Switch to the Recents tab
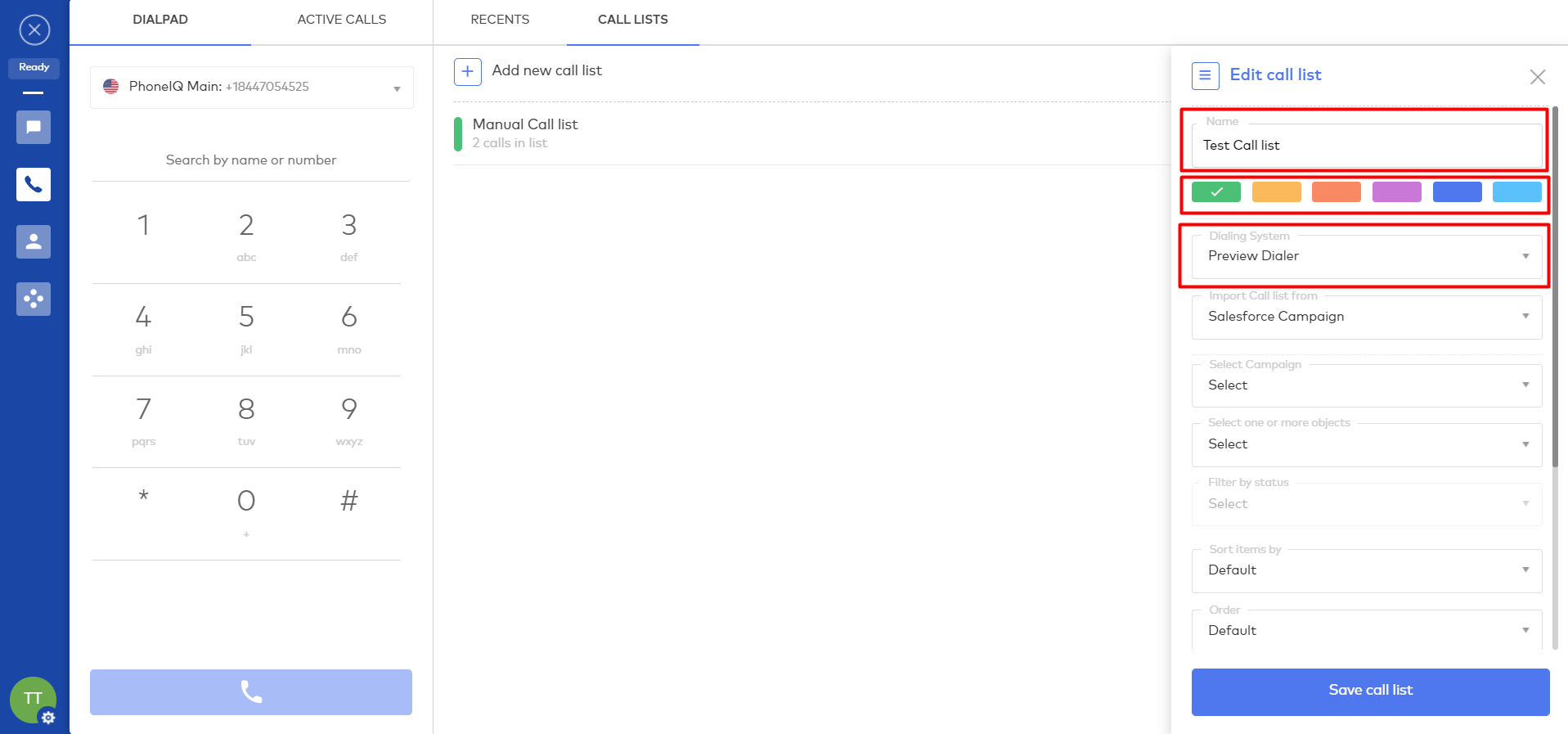Viewport: 1568px width, 734px height. coord(500,20)
